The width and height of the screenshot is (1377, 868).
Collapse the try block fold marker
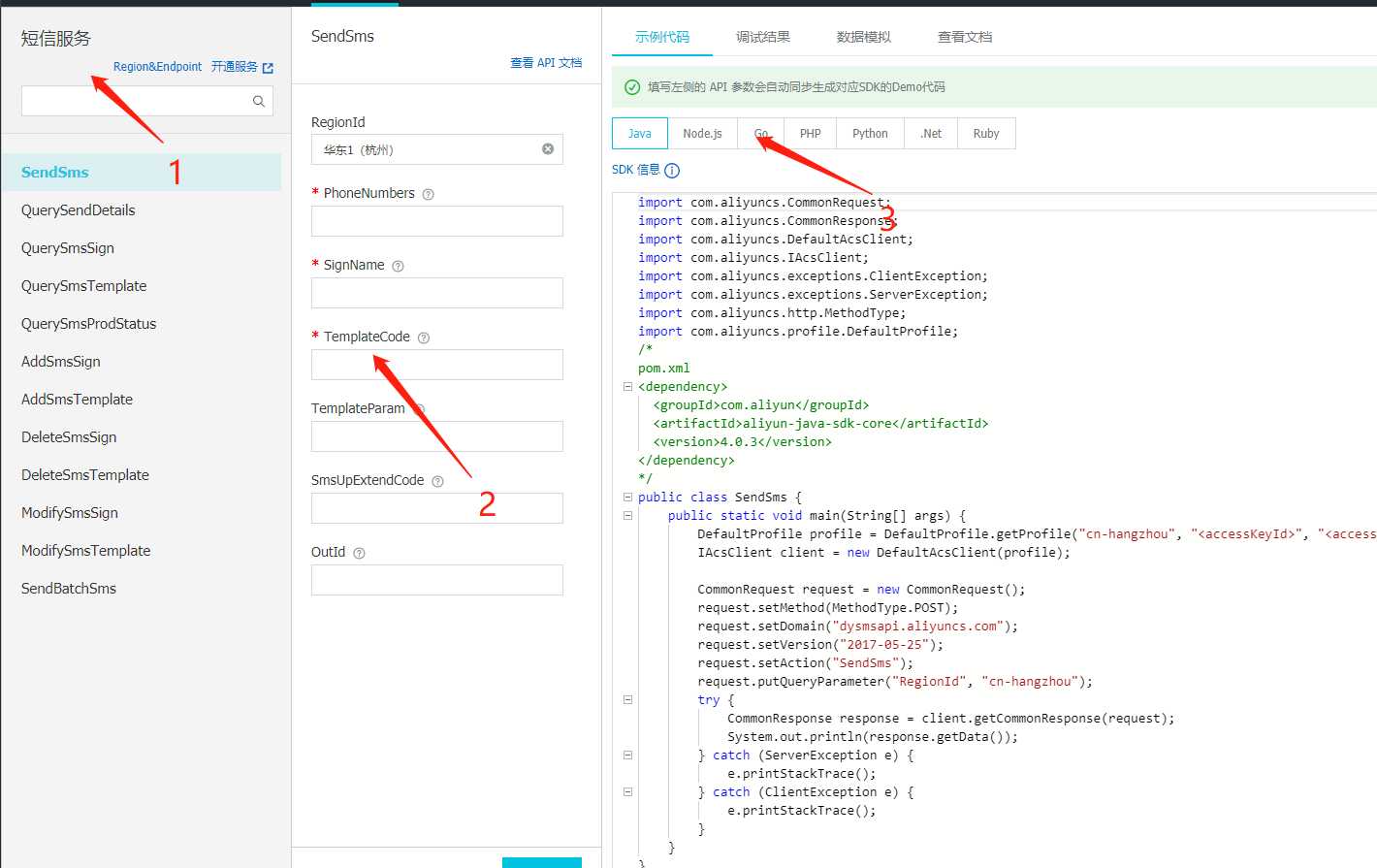coord(627,699)
